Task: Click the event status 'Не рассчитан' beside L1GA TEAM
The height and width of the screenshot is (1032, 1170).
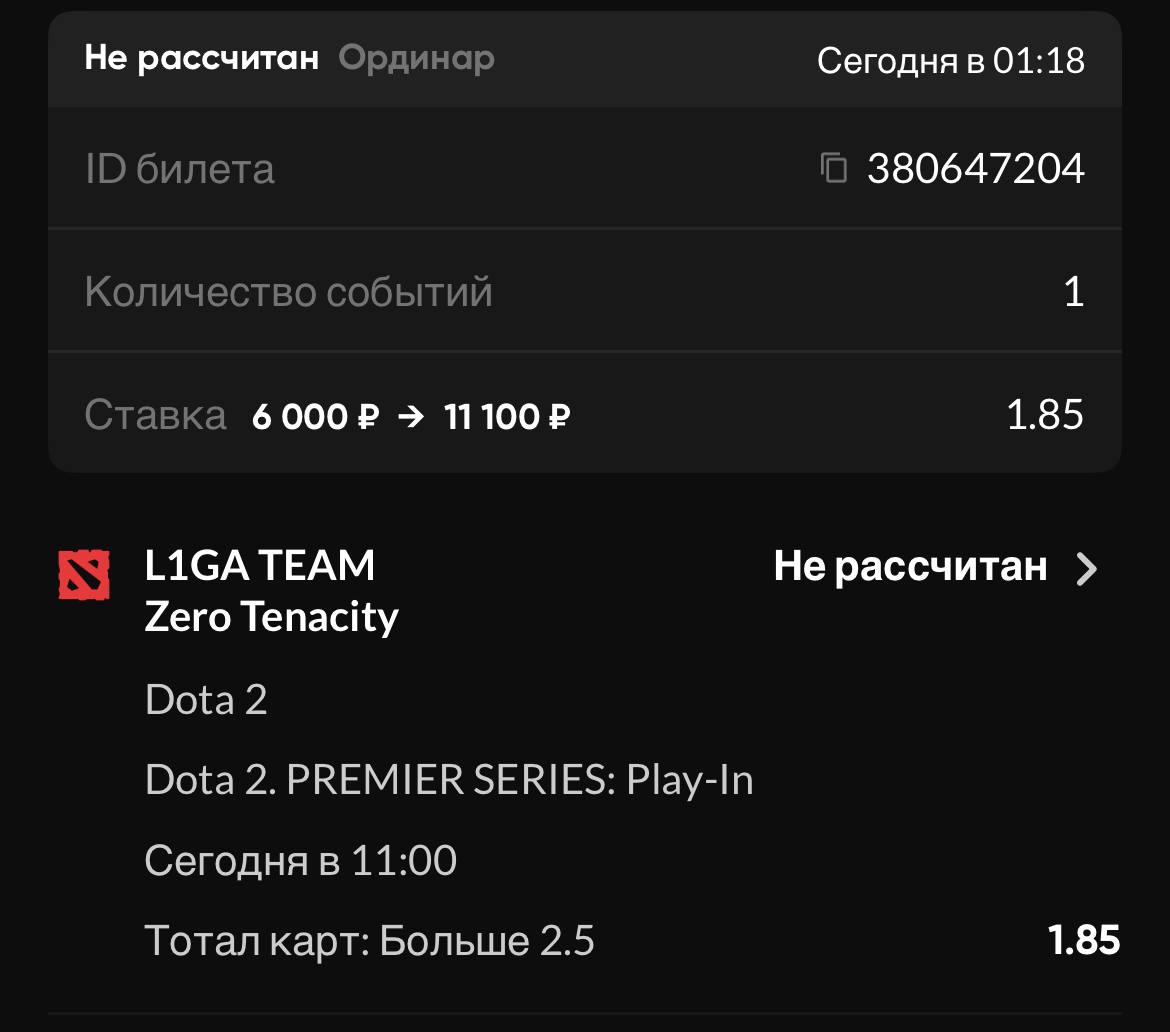Action: pos(910,567)
